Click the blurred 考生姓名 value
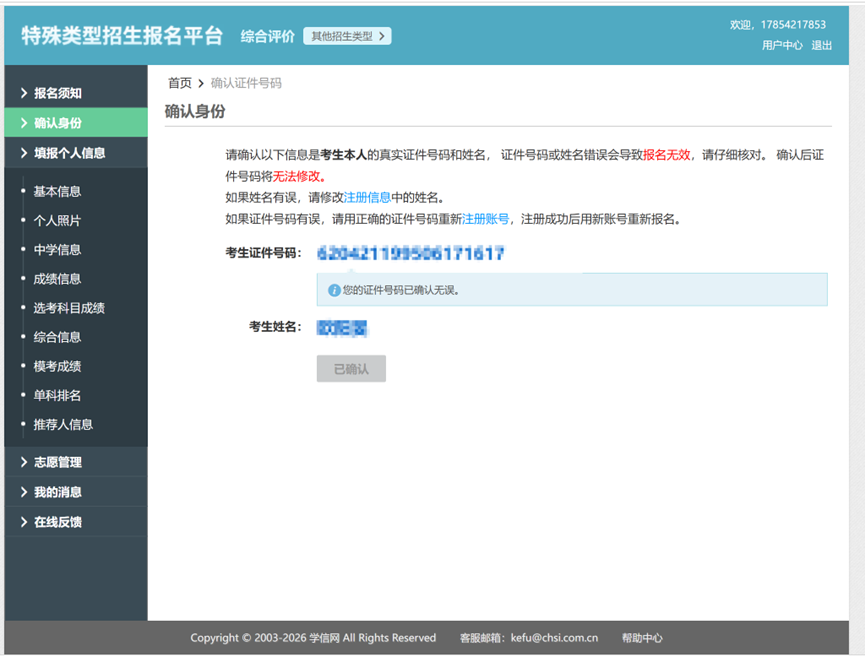The width and height of the screenshot is (865, 657). (342, 328)
